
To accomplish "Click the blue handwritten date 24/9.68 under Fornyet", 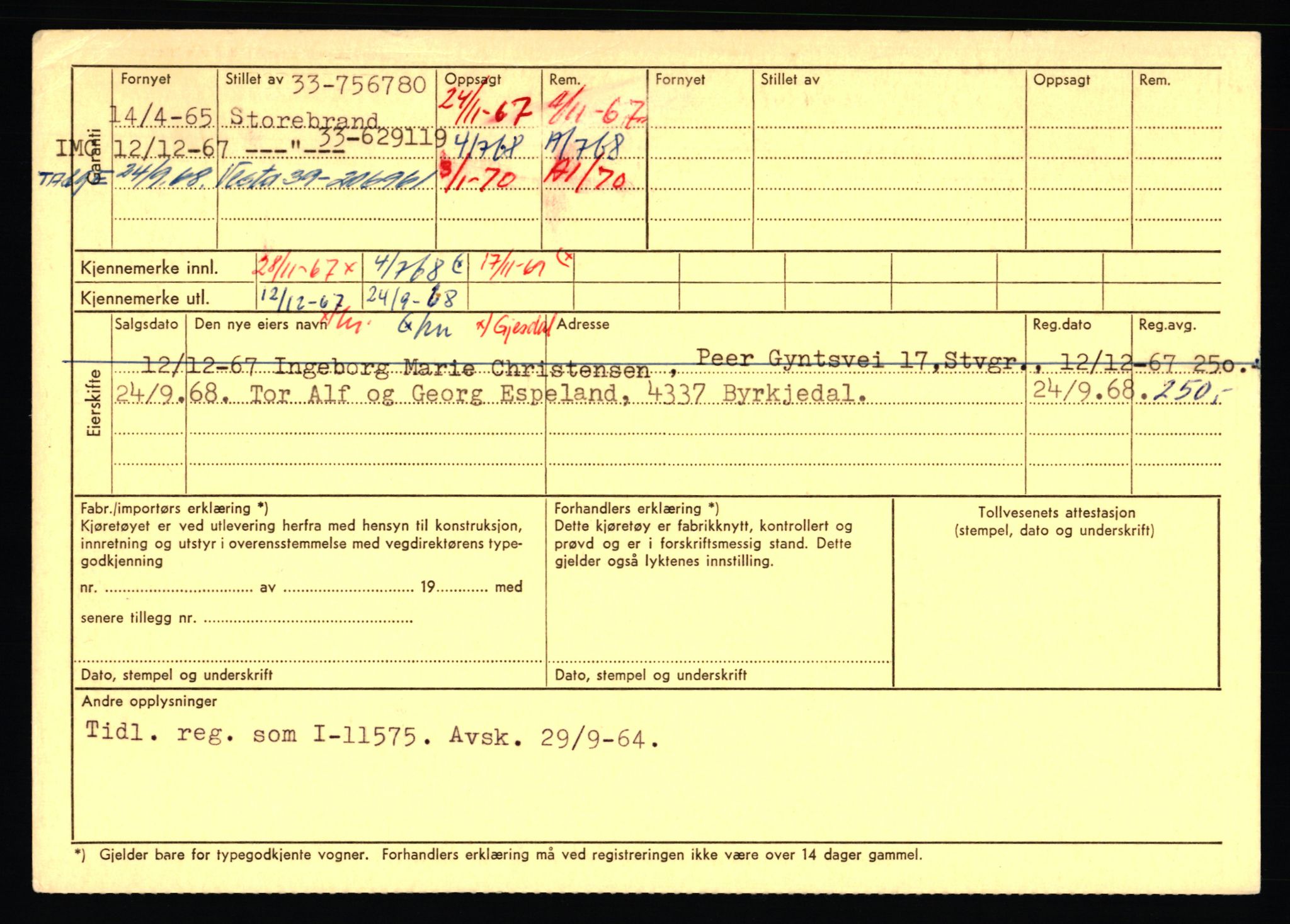I will [162, 177].
